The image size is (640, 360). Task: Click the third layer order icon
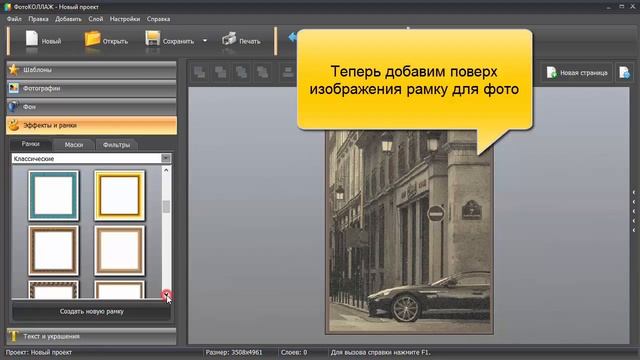[242, 72]
